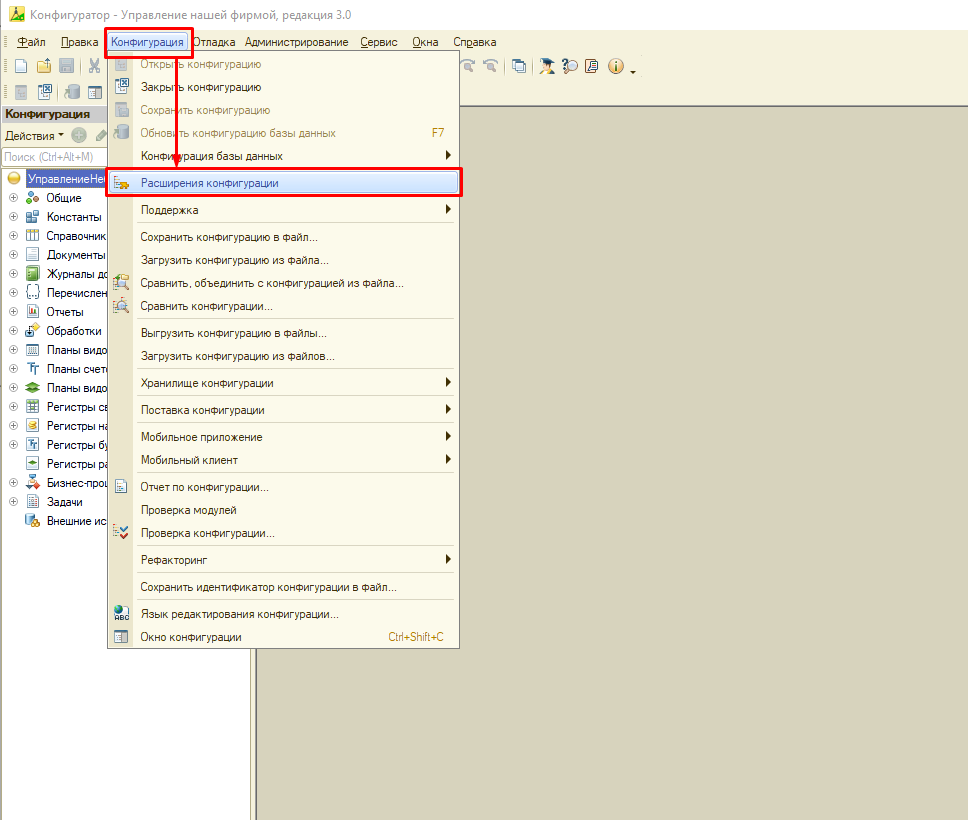
Task: Click the Windows list toolbar icon
Action: [x=519, y=66]
